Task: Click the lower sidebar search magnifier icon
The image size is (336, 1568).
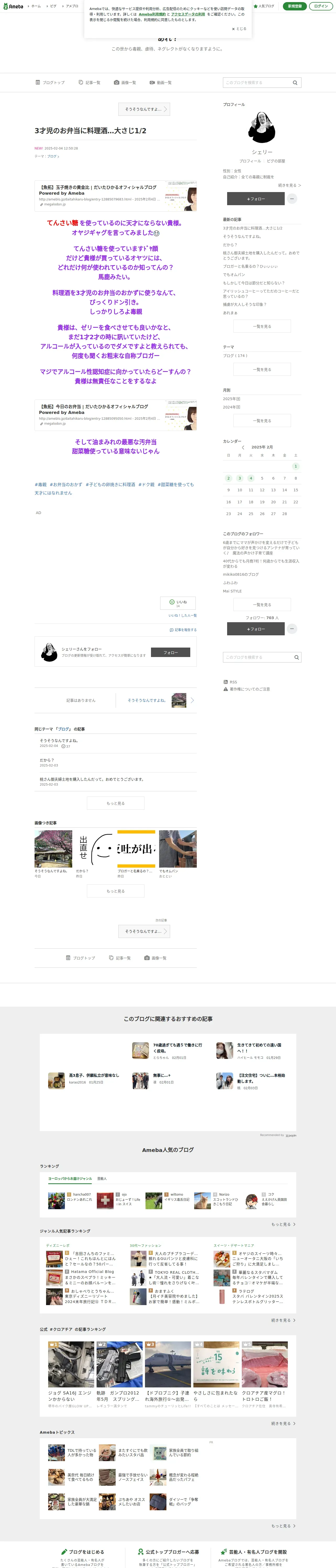Action: (x=296, y=658)
